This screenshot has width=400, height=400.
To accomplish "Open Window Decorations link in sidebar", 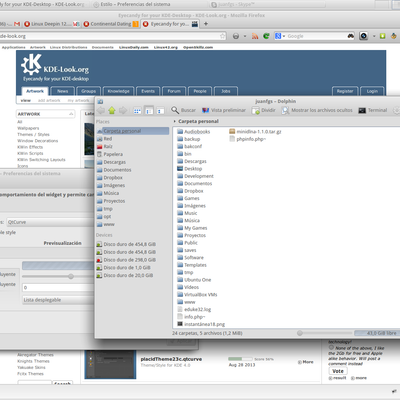I will [x=38, y=141].
